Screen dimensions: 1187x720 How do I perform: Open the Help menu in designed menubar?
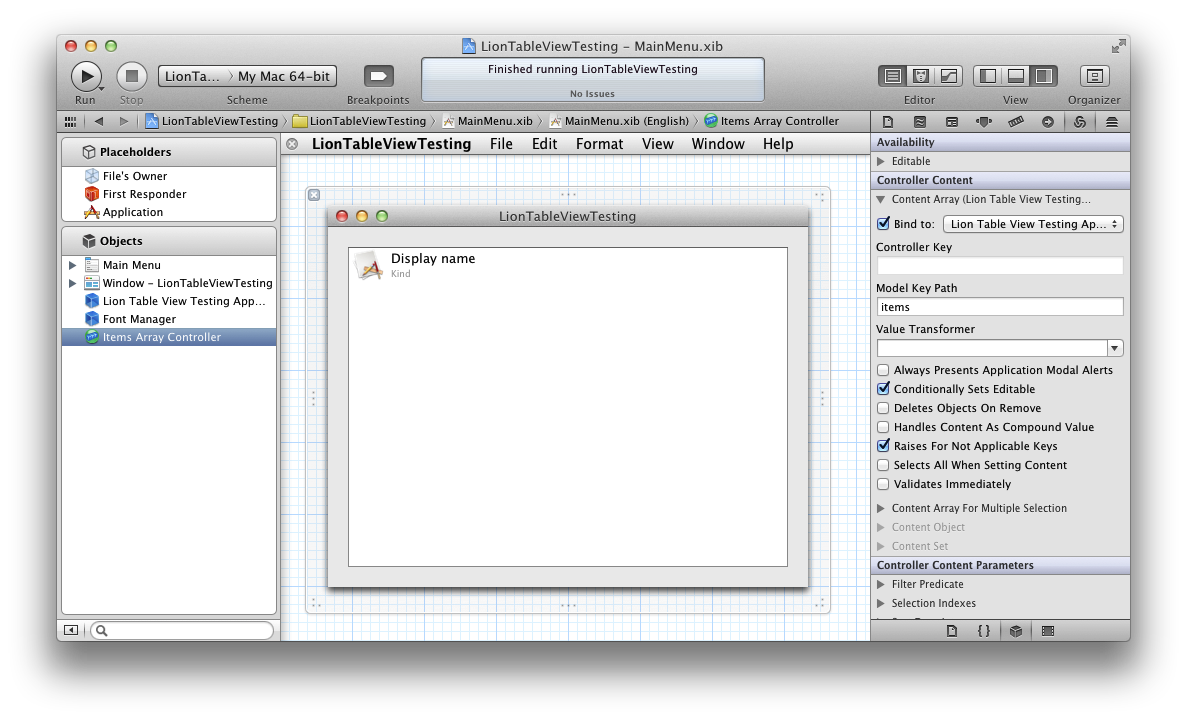[x=778, y=144]
